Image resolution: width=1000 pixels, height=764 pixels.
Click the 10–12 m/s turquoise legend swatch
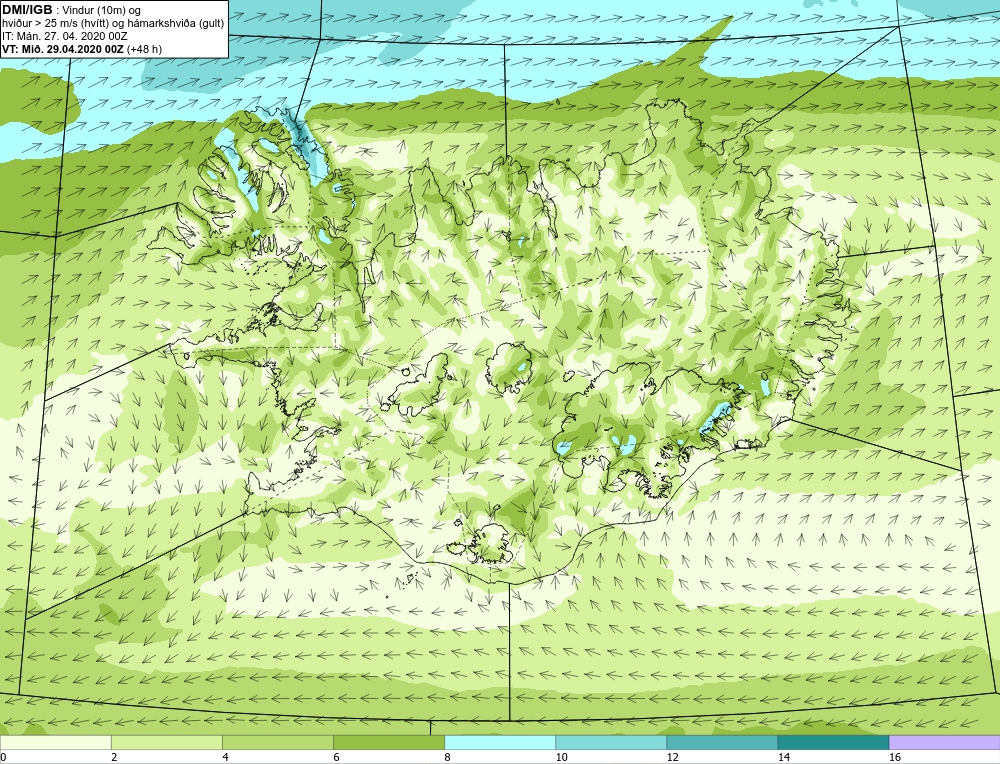point(611,742)
